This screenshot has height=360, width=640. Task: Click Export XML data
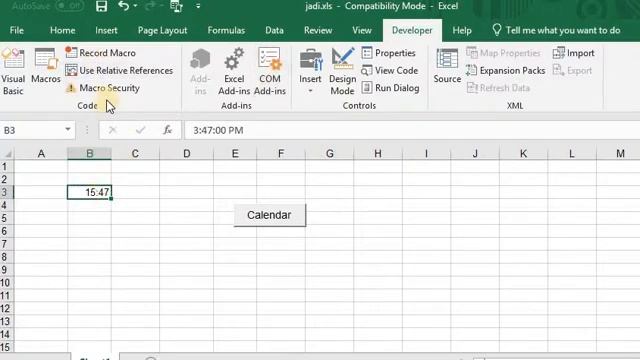(572, 70)
